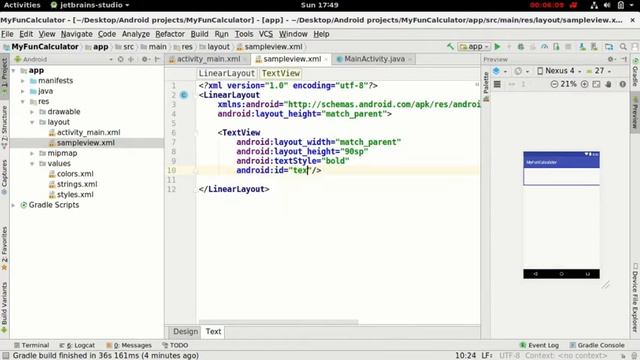The image size is (640, 360).
Task: Open the Event Log
Action: click(539, 345)
